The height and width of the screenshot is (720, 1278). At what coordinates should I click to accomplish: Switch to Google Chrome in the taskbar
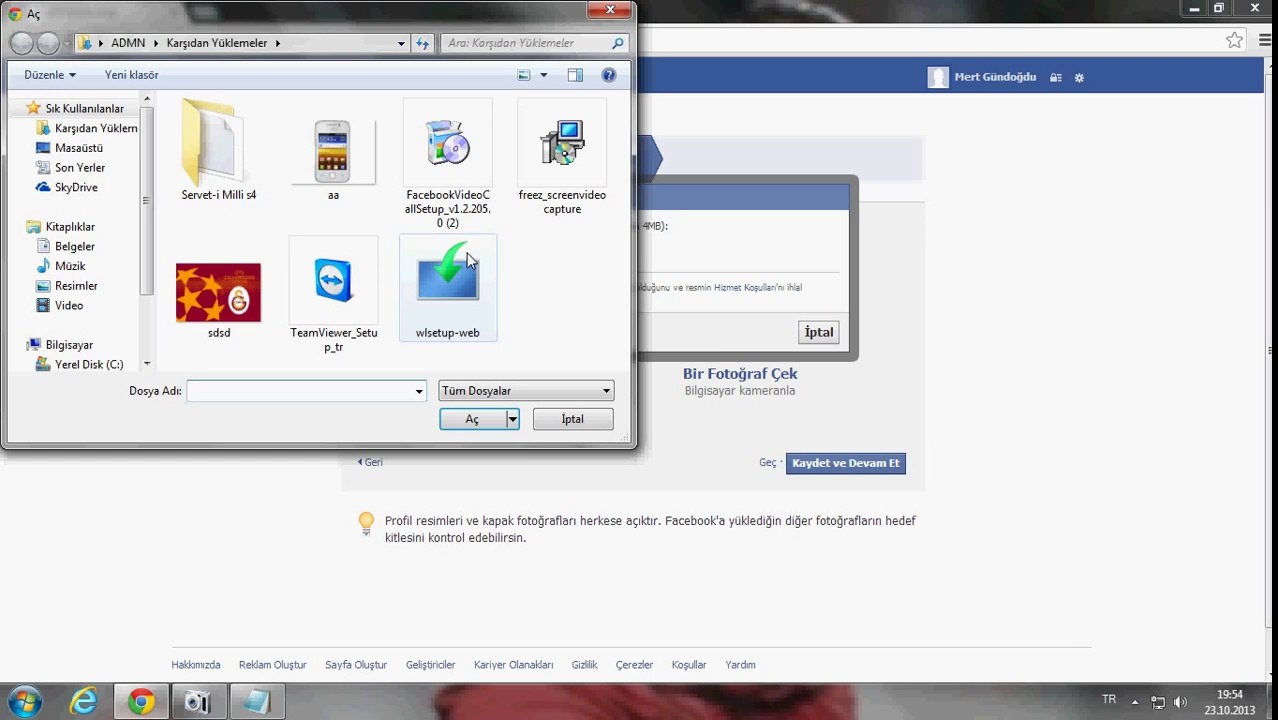[x=141, y=702]
